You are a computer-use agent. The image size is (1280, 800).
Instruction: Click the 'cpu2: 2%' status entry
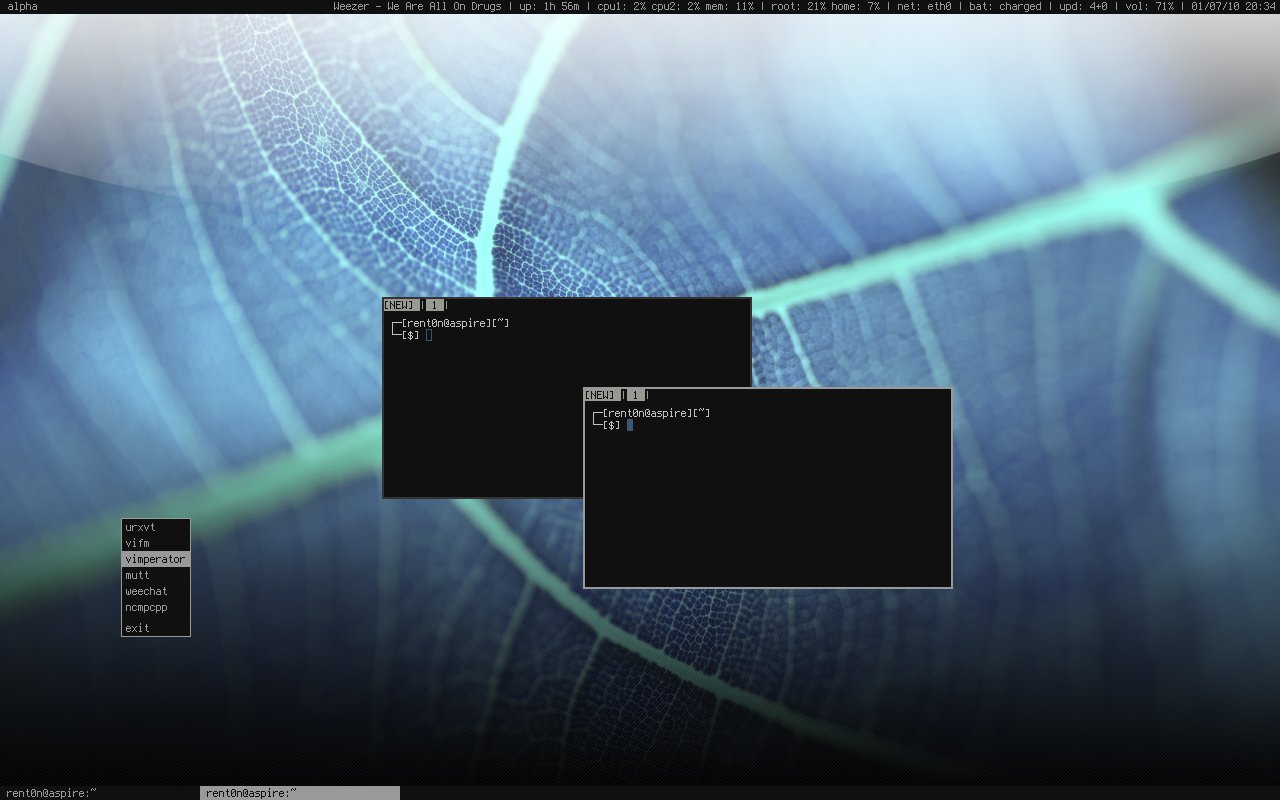coord(676,6)
